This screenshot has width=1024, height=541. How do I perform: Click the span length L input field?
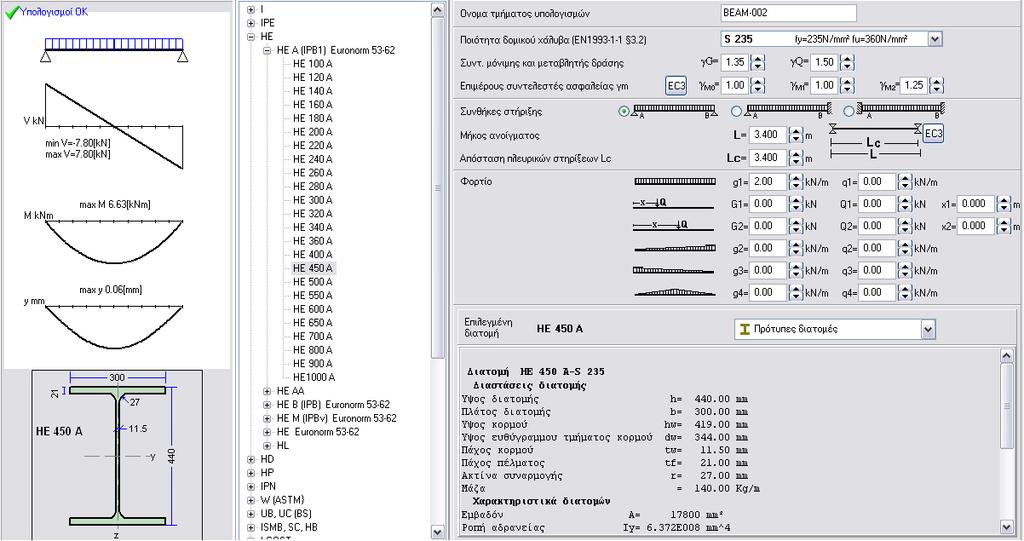pyautogui.click(x=767, y=135)
